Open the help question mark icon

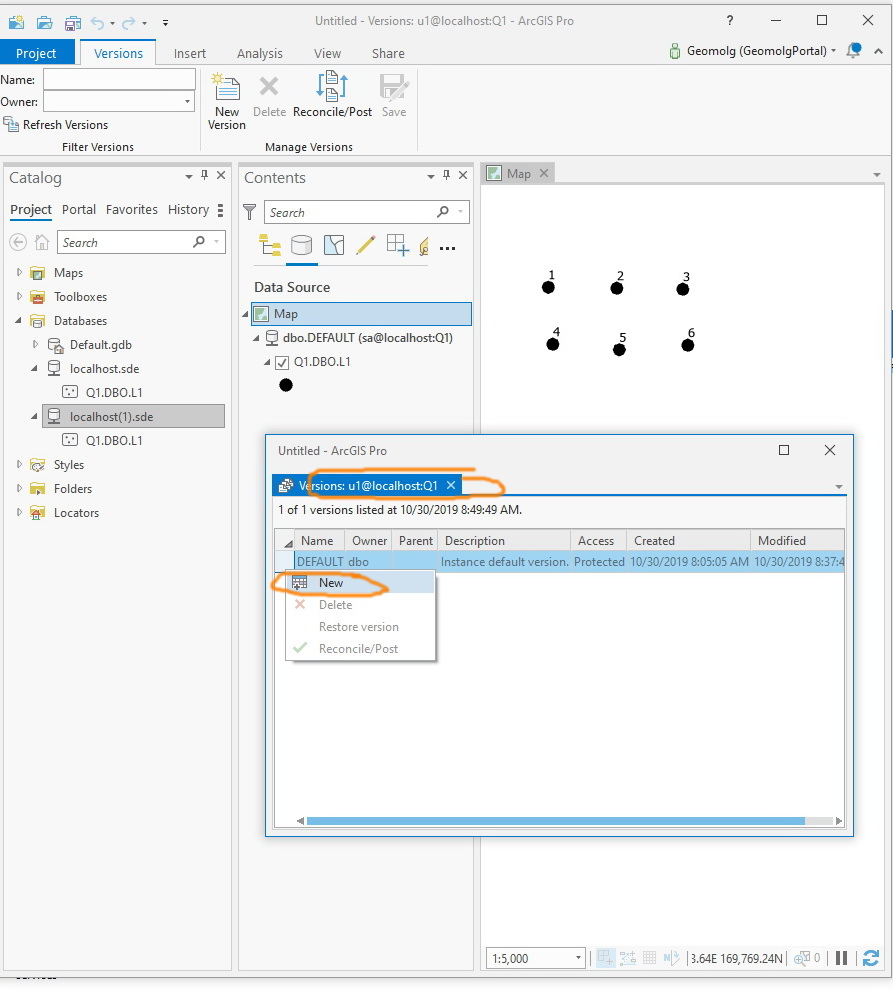point(730,20)
